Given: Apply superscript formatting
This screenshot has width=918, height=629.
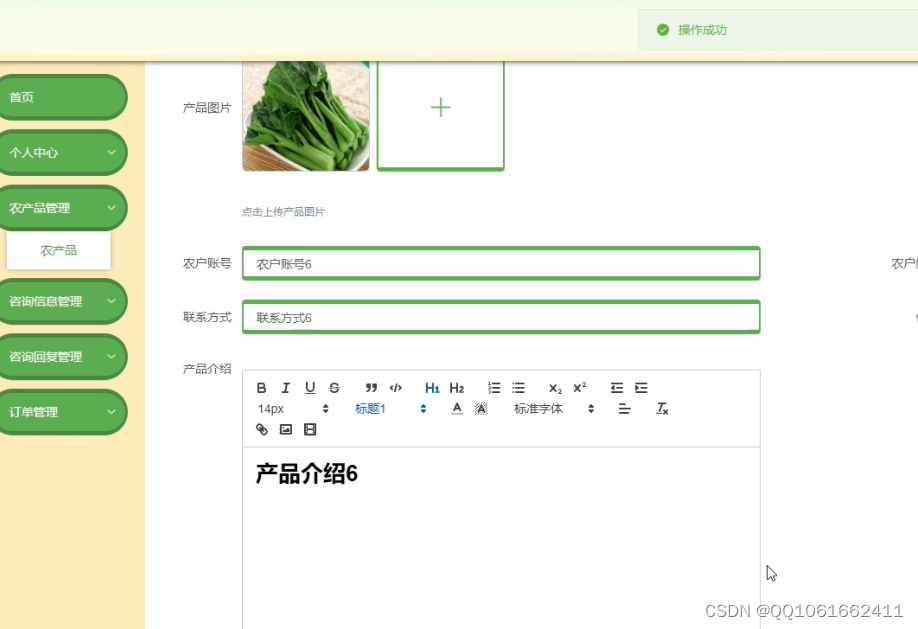Looking at the screenshot, I should click(578, 388).
